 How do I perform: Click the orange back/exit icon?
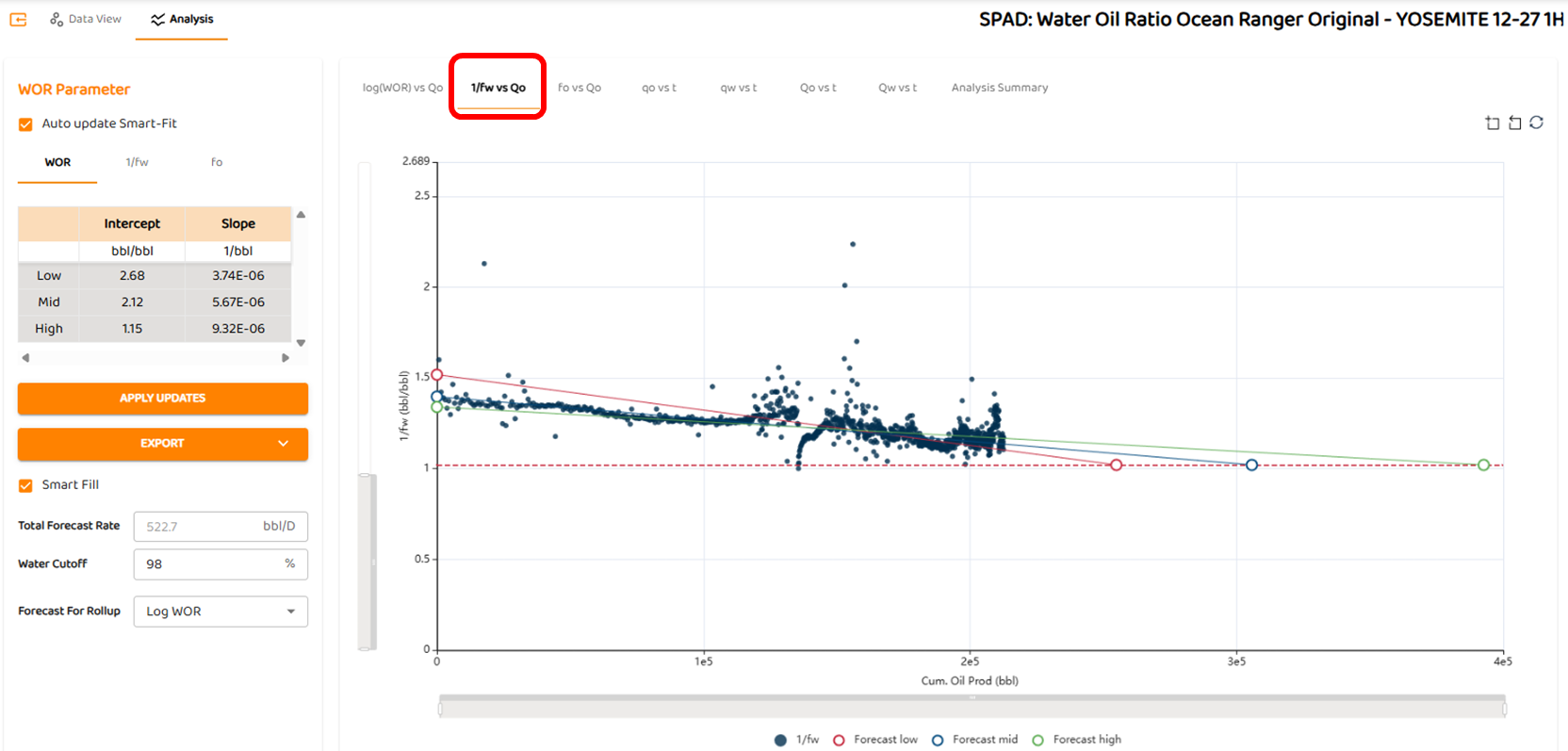(18, 19)
